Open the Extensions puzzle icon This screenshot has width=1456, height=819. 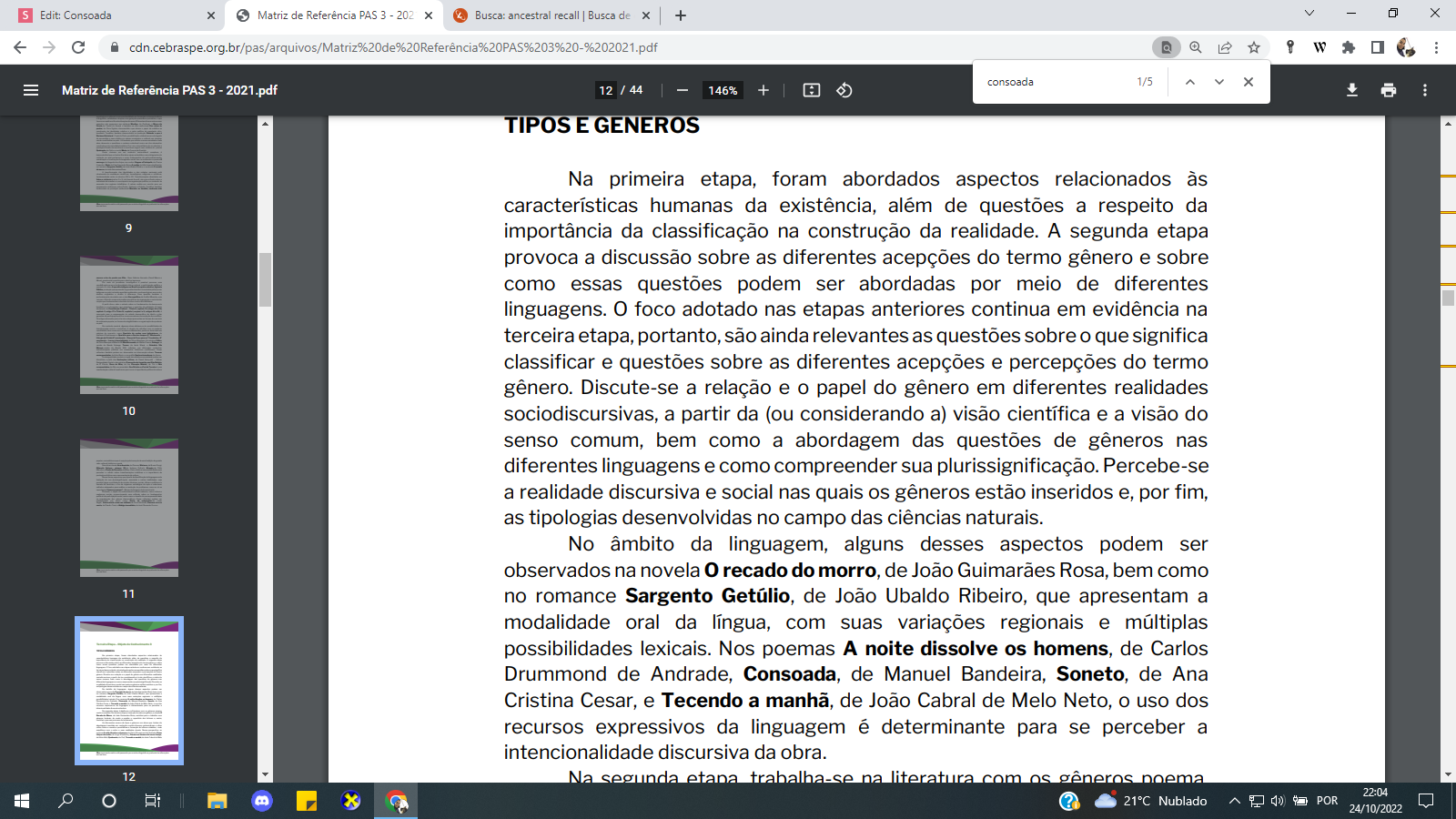coord(1349,47)
